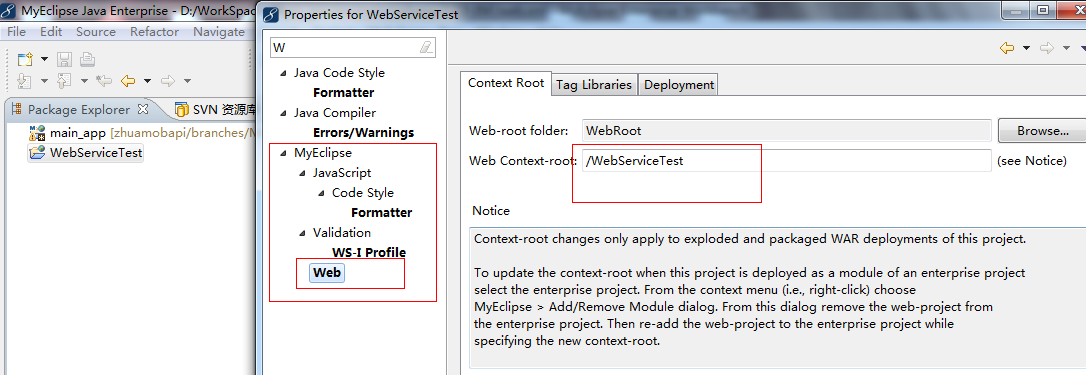Click the Browse... button
This screenshot has width=1086, height=375.
coord(1042,130)
